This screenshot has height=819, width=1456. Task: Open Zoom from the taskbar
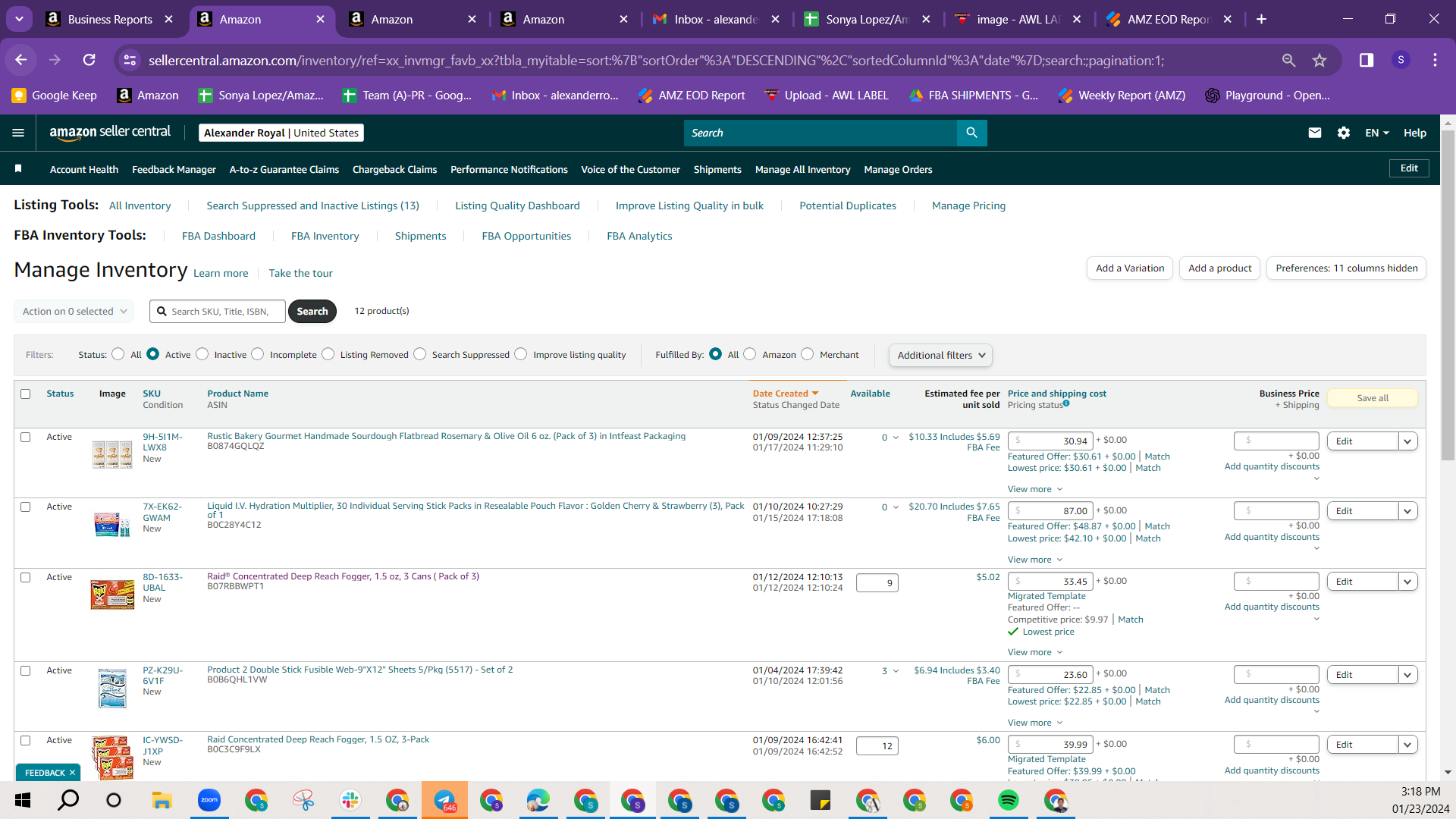tap(209, 800)
